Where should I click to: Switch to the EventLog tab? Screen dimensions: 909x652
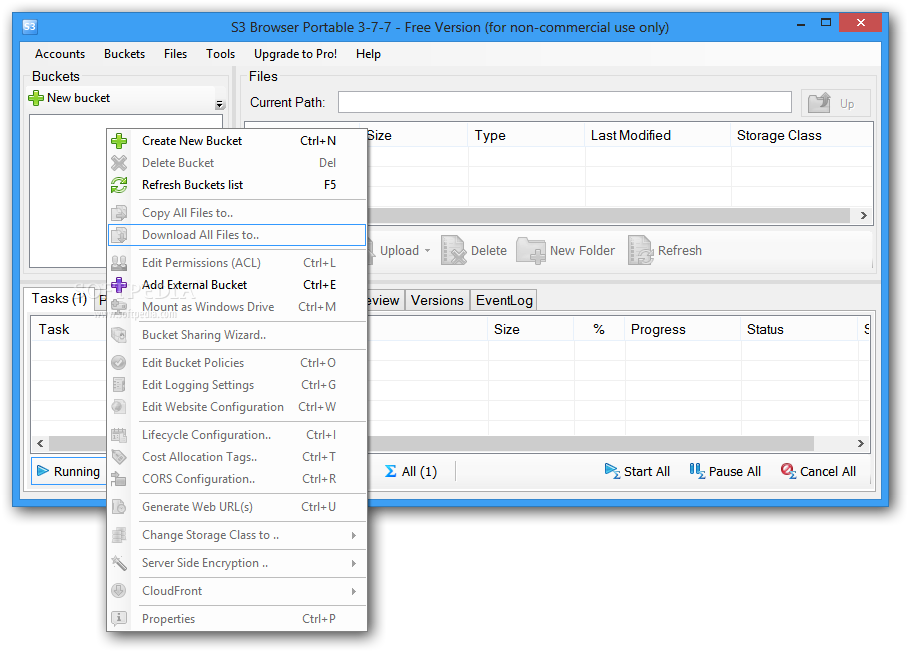pos(504,300)
